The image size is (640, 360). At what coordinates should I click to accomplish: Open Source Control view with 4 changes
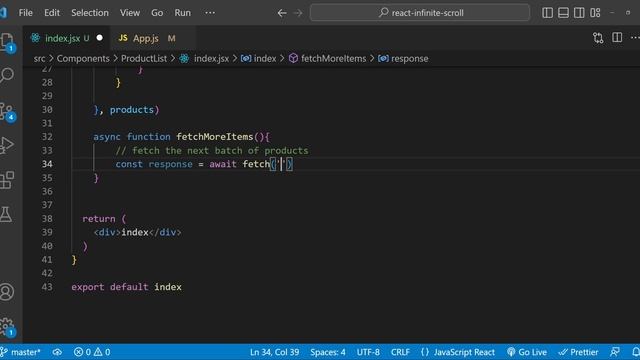7,111
